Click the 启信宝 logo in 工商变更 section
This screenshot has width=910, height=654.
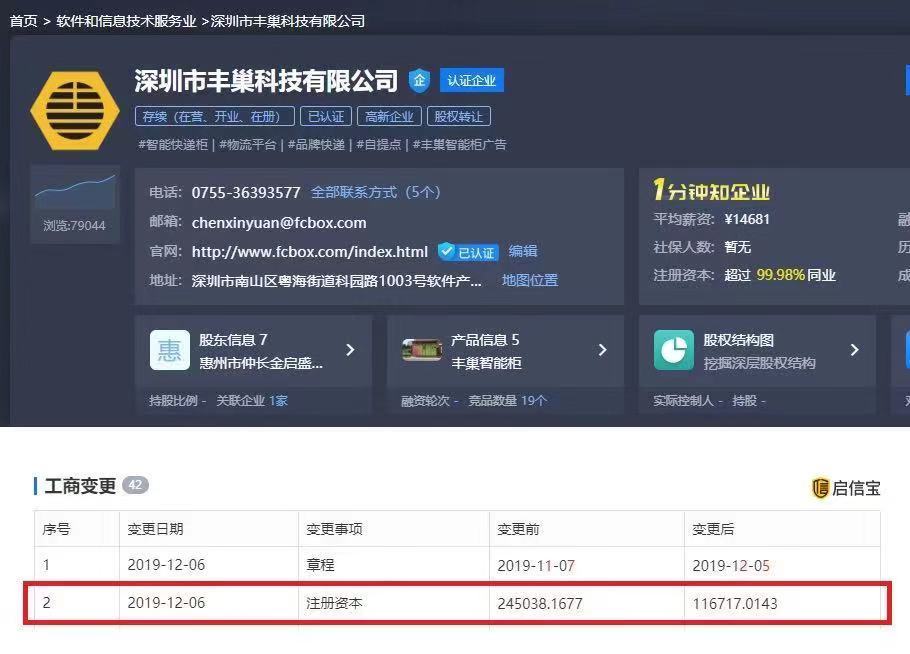[846, 489]
